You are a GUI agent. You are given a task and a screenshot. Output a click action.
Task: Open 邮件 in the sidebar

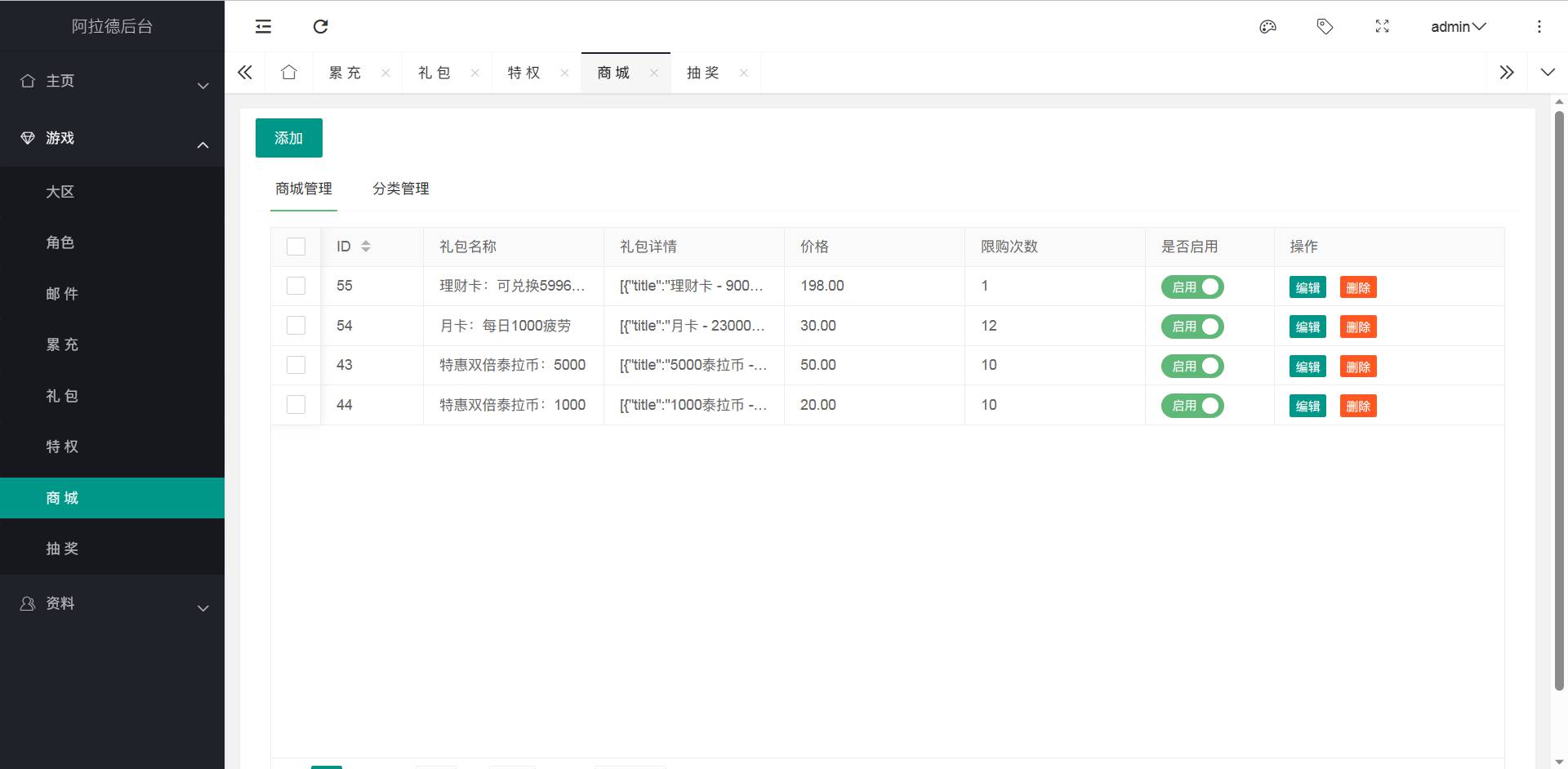(113, 294)
